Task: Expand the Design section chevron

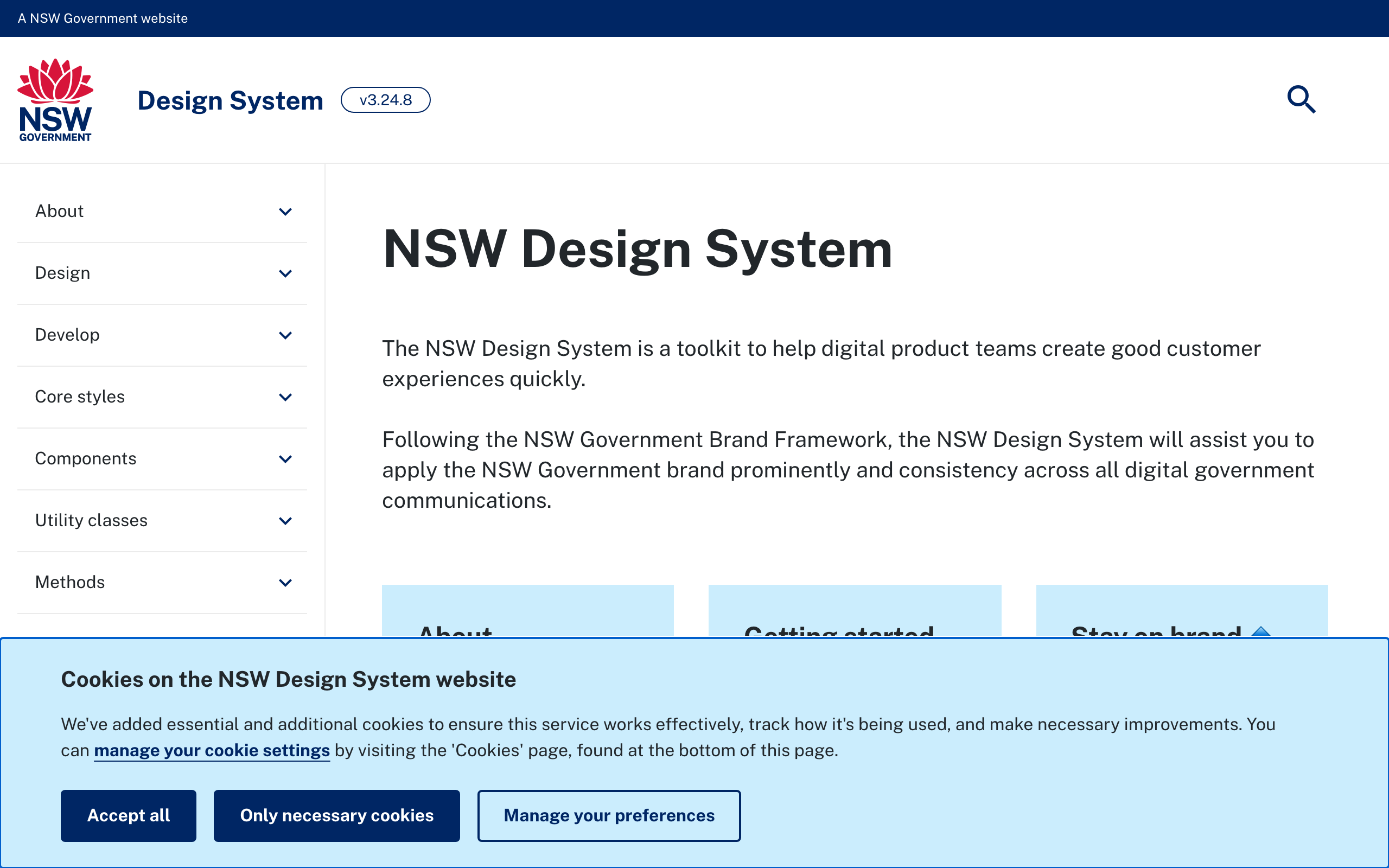Action: [285, 273]
